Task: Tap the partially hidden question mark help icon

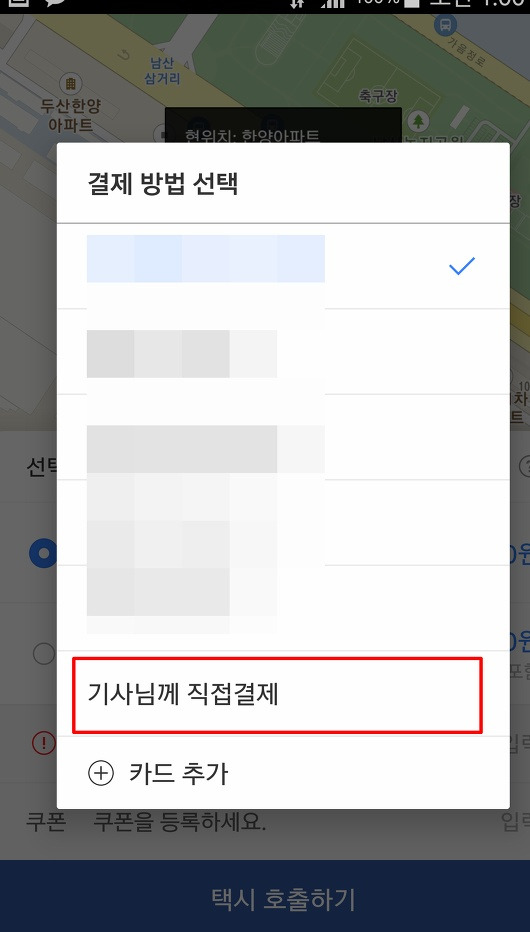Action: click(x=524, y=465)
